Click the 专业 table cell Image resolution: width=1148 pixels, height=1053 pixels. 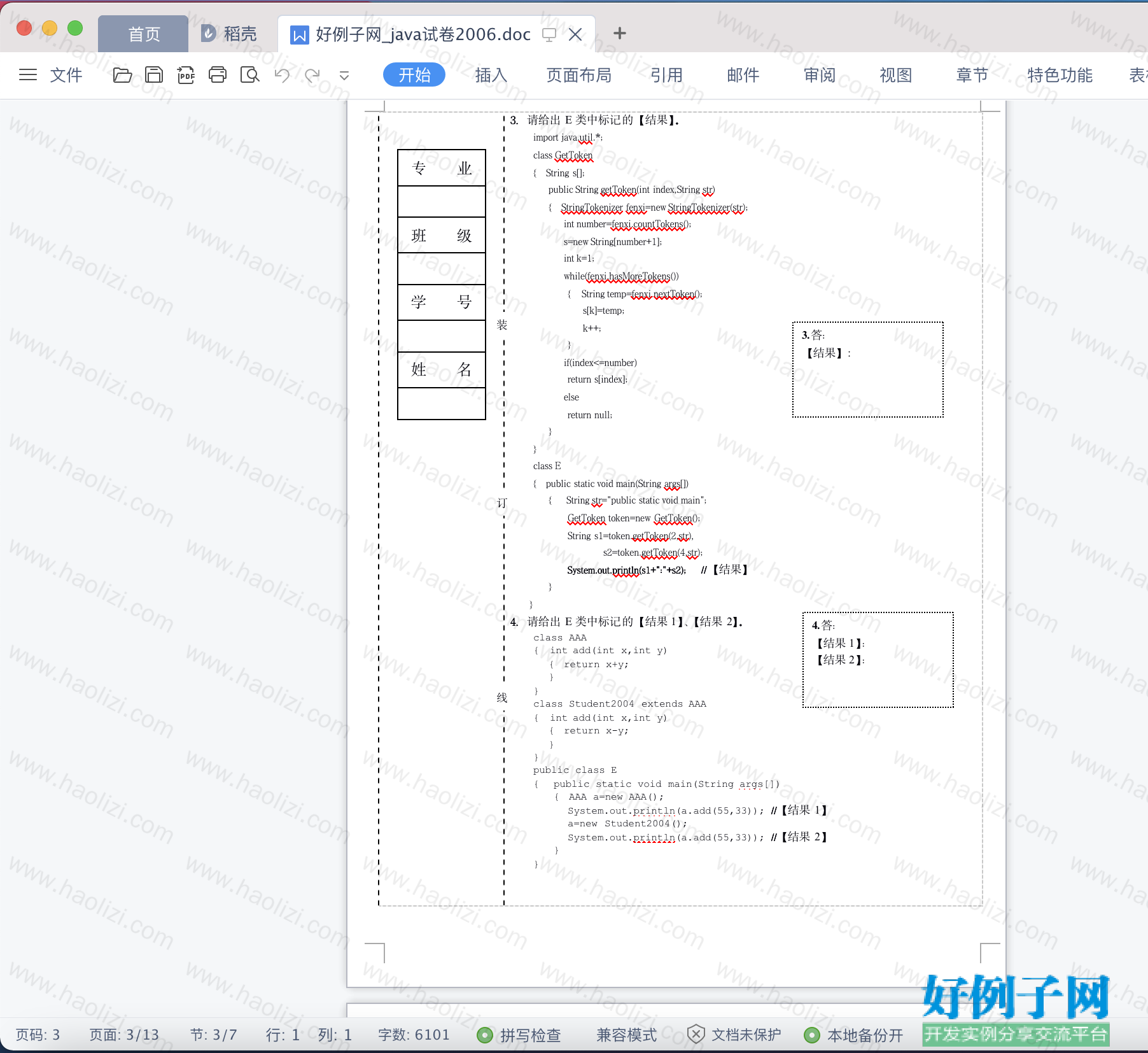(x=442, y=168)
